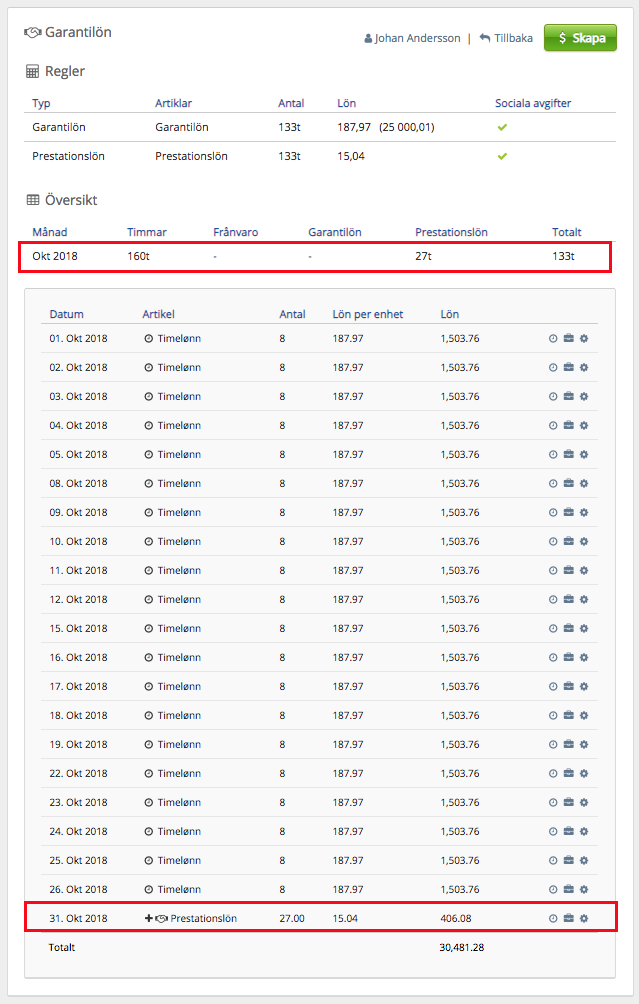Click the briefcase icon for 05. Okt 2018

[568, 455]
